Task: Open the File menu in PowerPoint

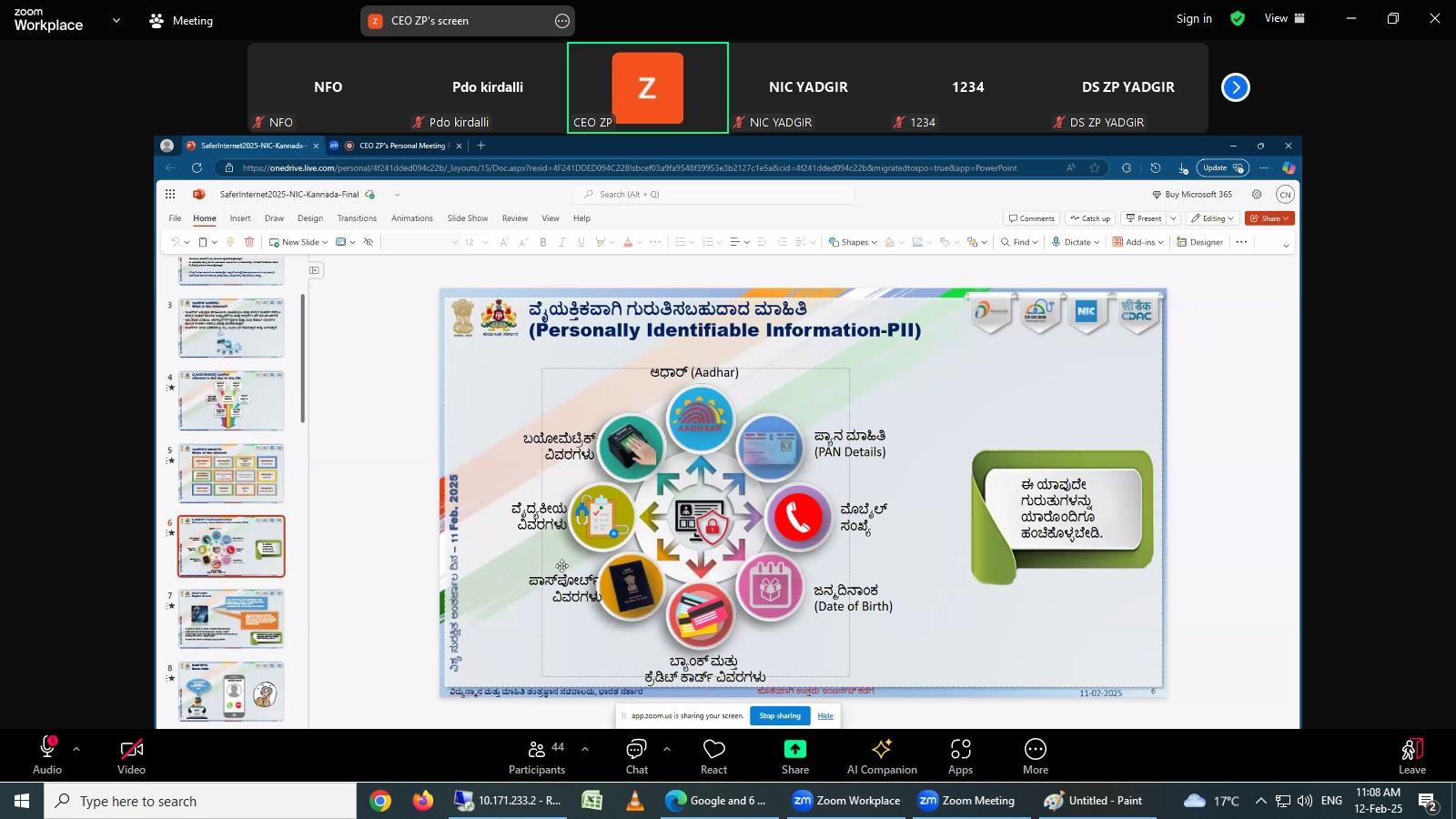Action: tap(175, 218)
